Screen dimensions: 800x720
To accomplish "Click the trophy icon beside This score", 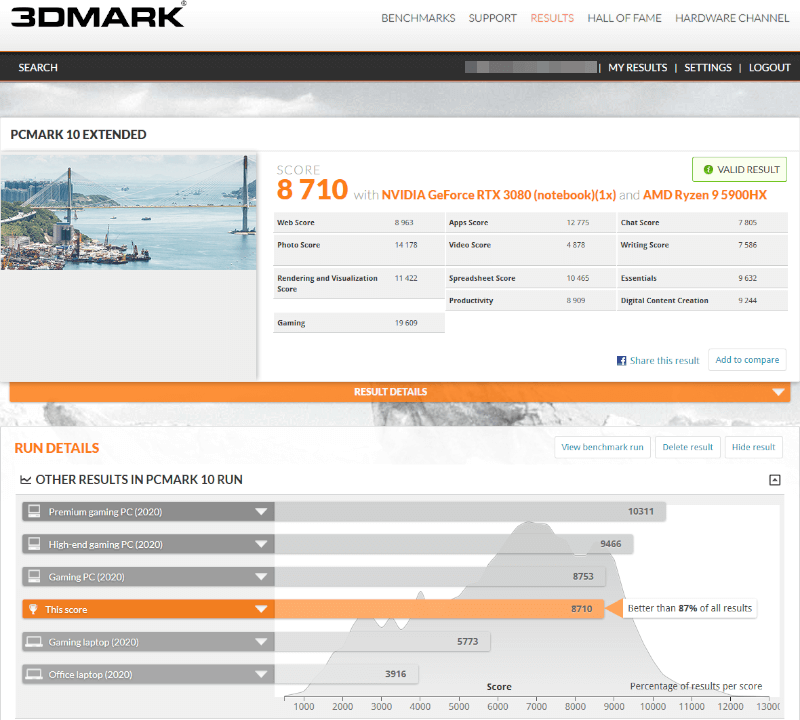I will tap(34, 609).
